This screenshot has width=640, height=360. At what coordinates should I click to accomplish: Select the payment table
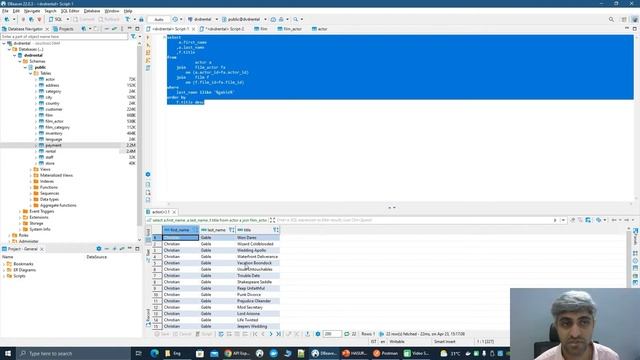(x=53, y=145)
